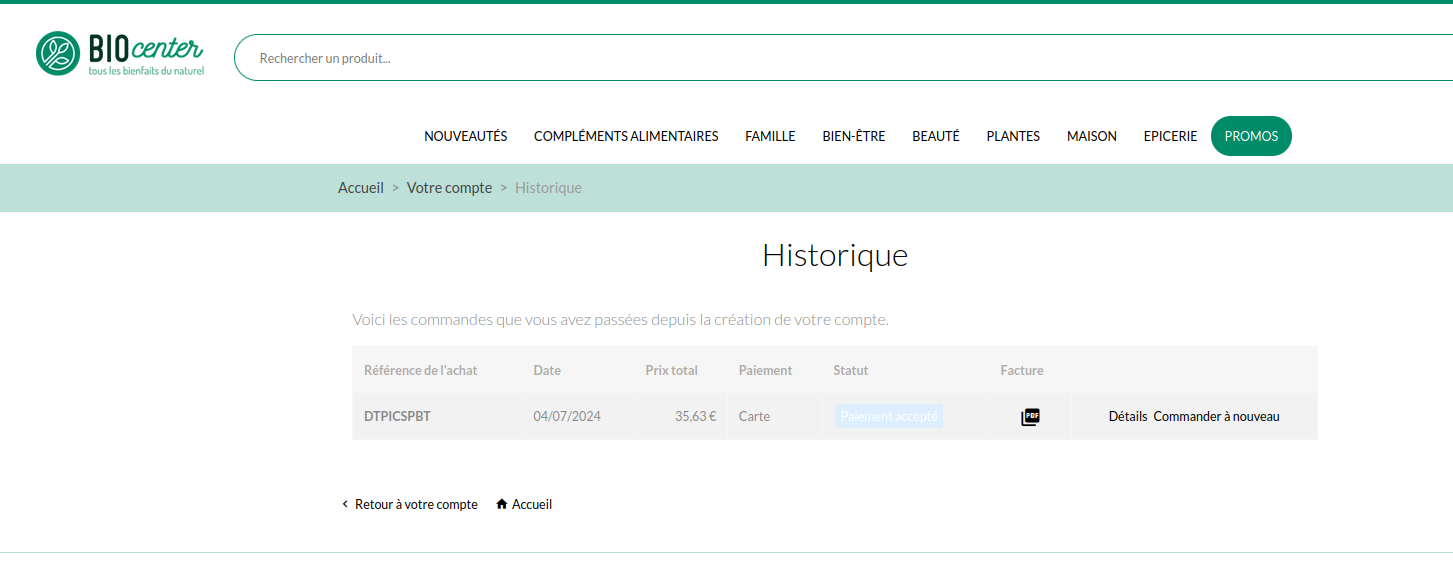
Task: Click the back chevron before Retour
Action: click(345, 505)
